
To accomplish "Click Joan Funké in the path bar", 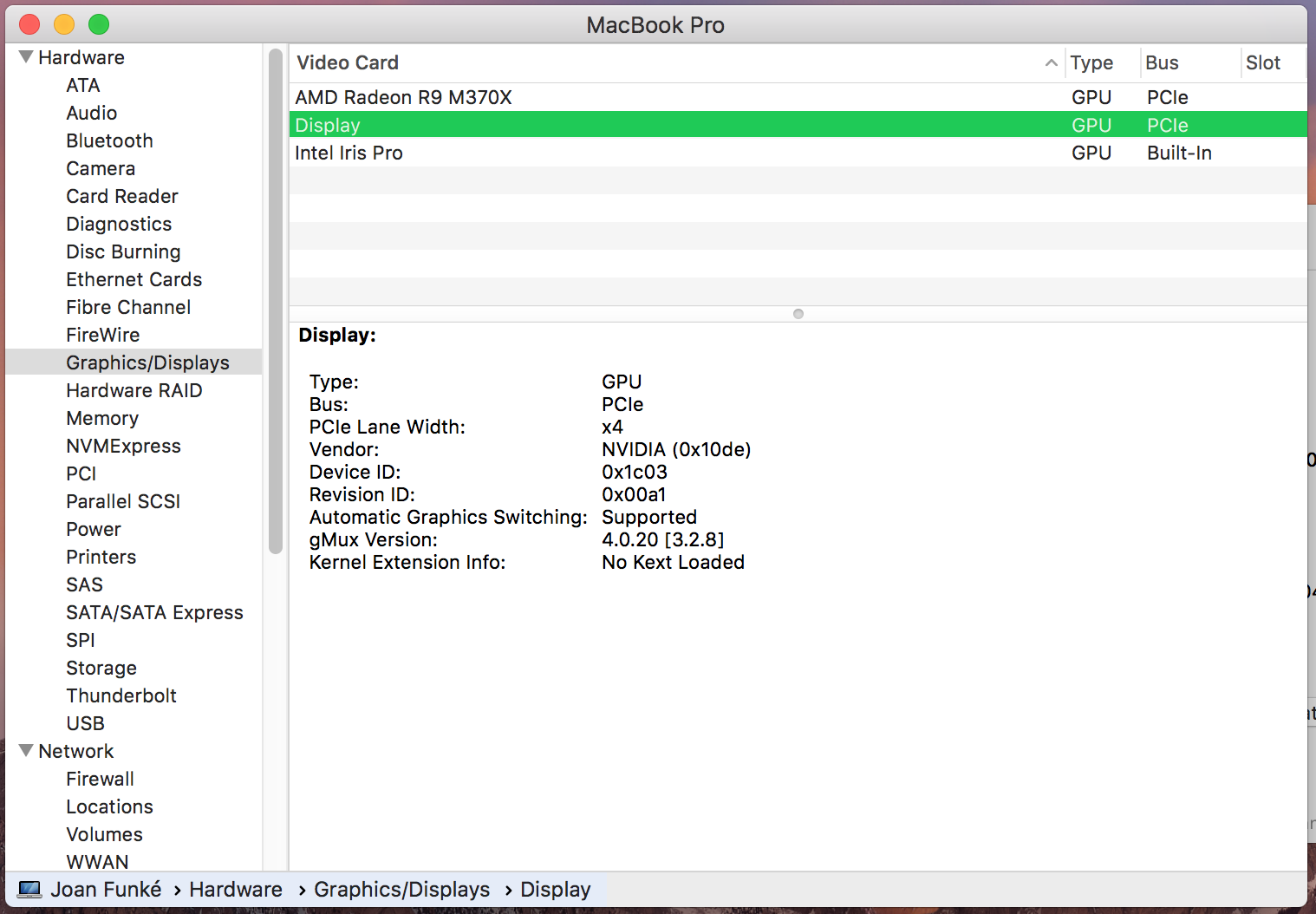I will (x=106, y=890).
